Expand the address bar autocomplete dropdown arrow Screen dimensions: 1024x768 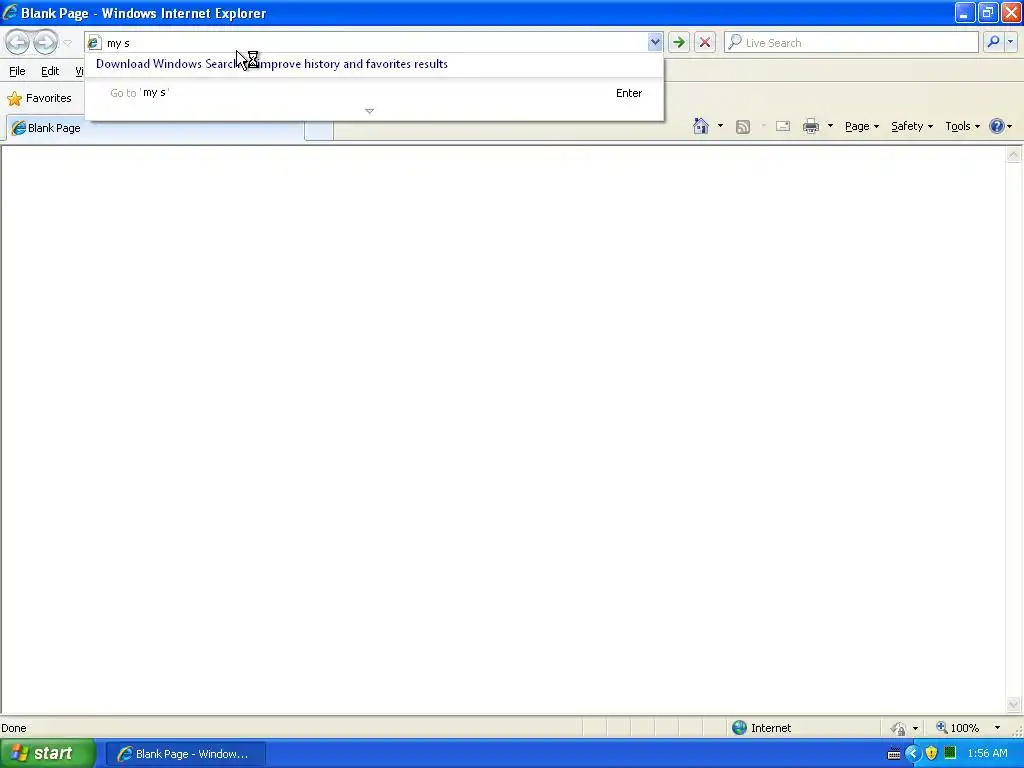(x=654, y=42)
